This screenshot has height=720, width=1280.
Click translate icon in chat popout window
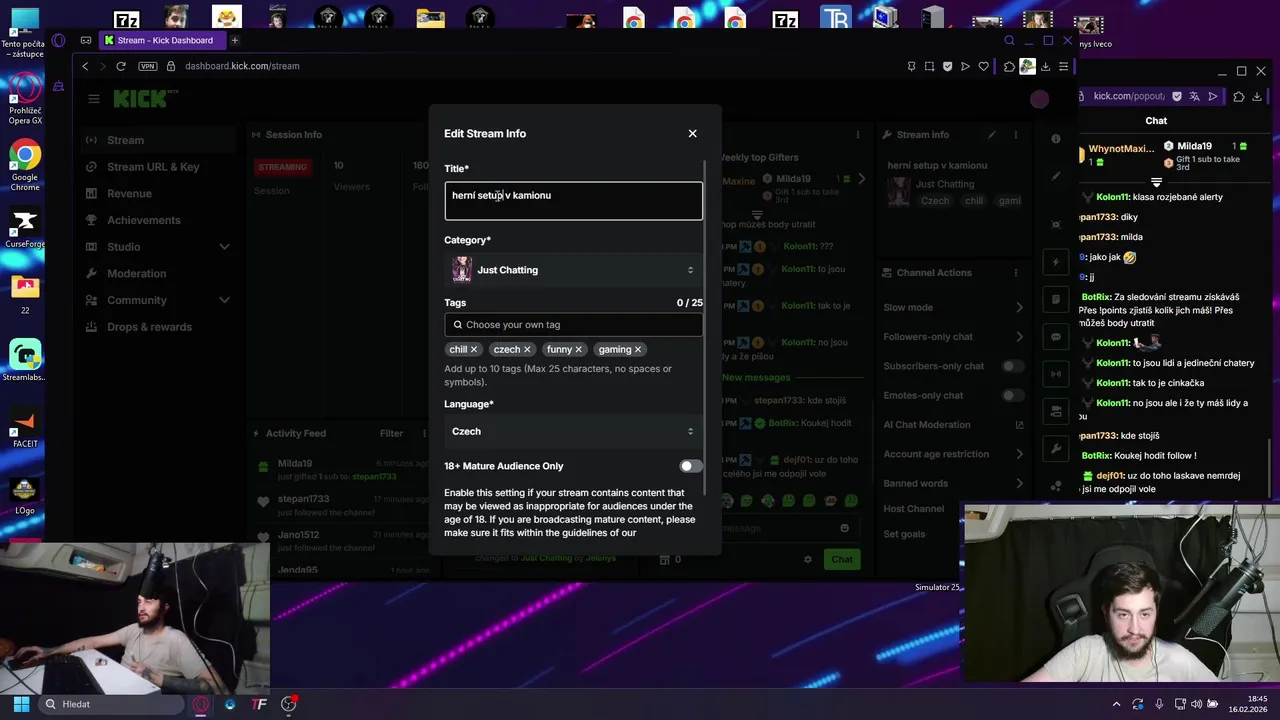(x=1195, y=96)
